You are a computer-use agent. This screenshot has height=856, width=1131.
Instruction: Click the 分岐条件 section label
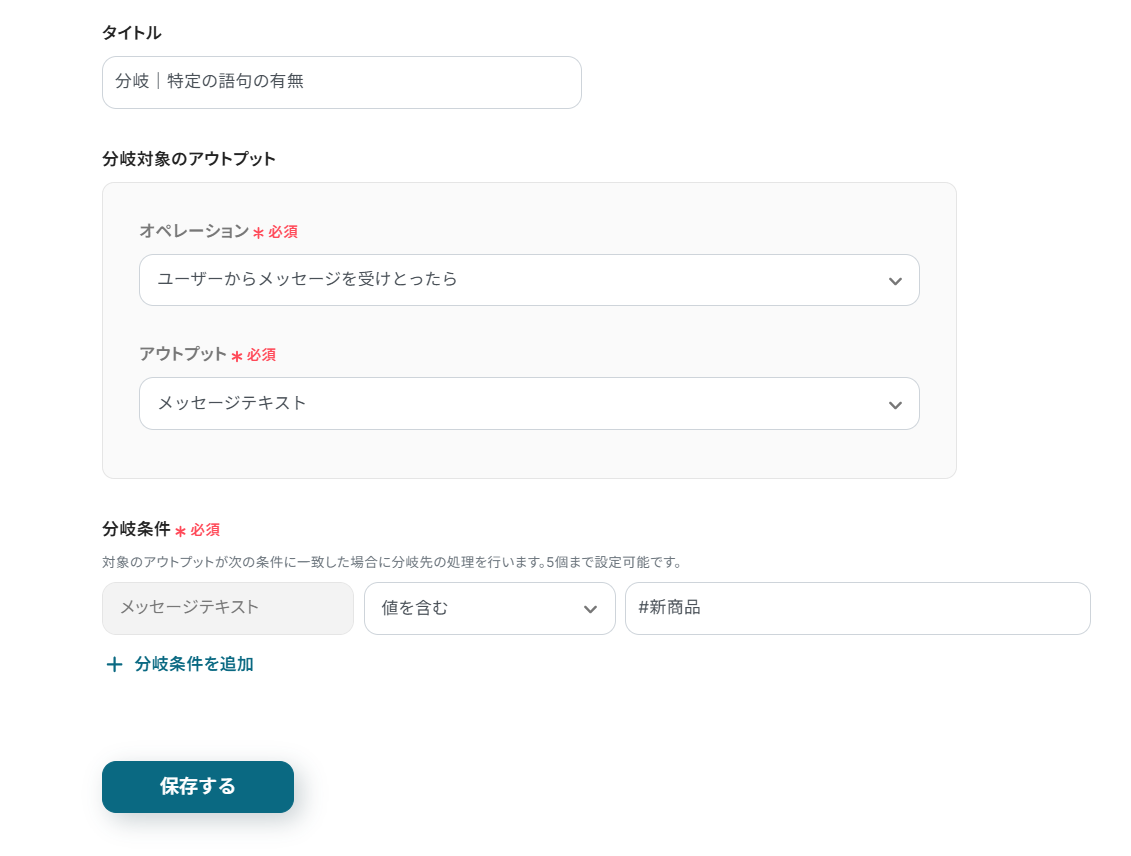136,529
